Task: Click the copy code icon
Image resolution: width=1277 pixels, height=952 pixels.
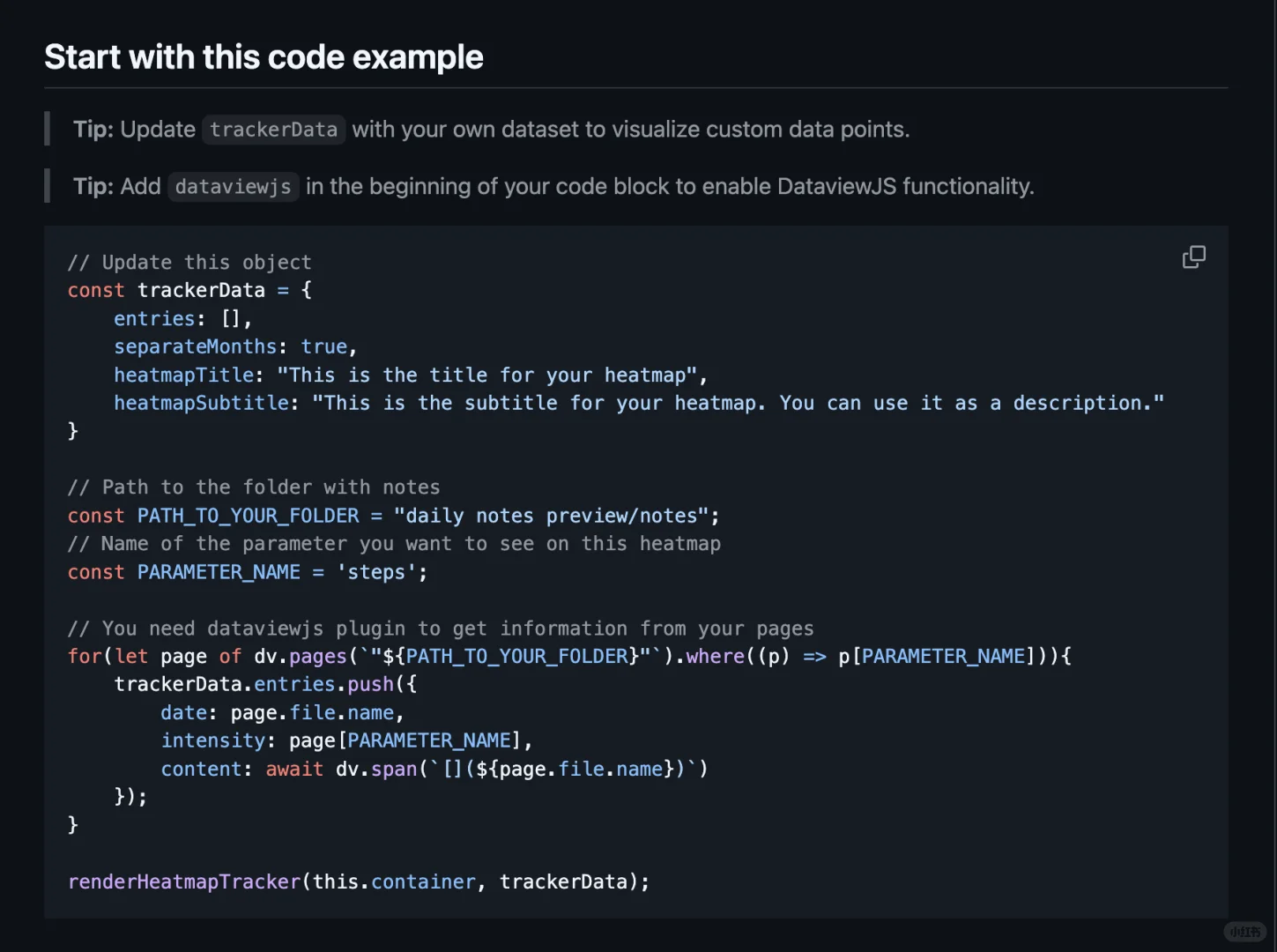Action: tap(1193, 257)
